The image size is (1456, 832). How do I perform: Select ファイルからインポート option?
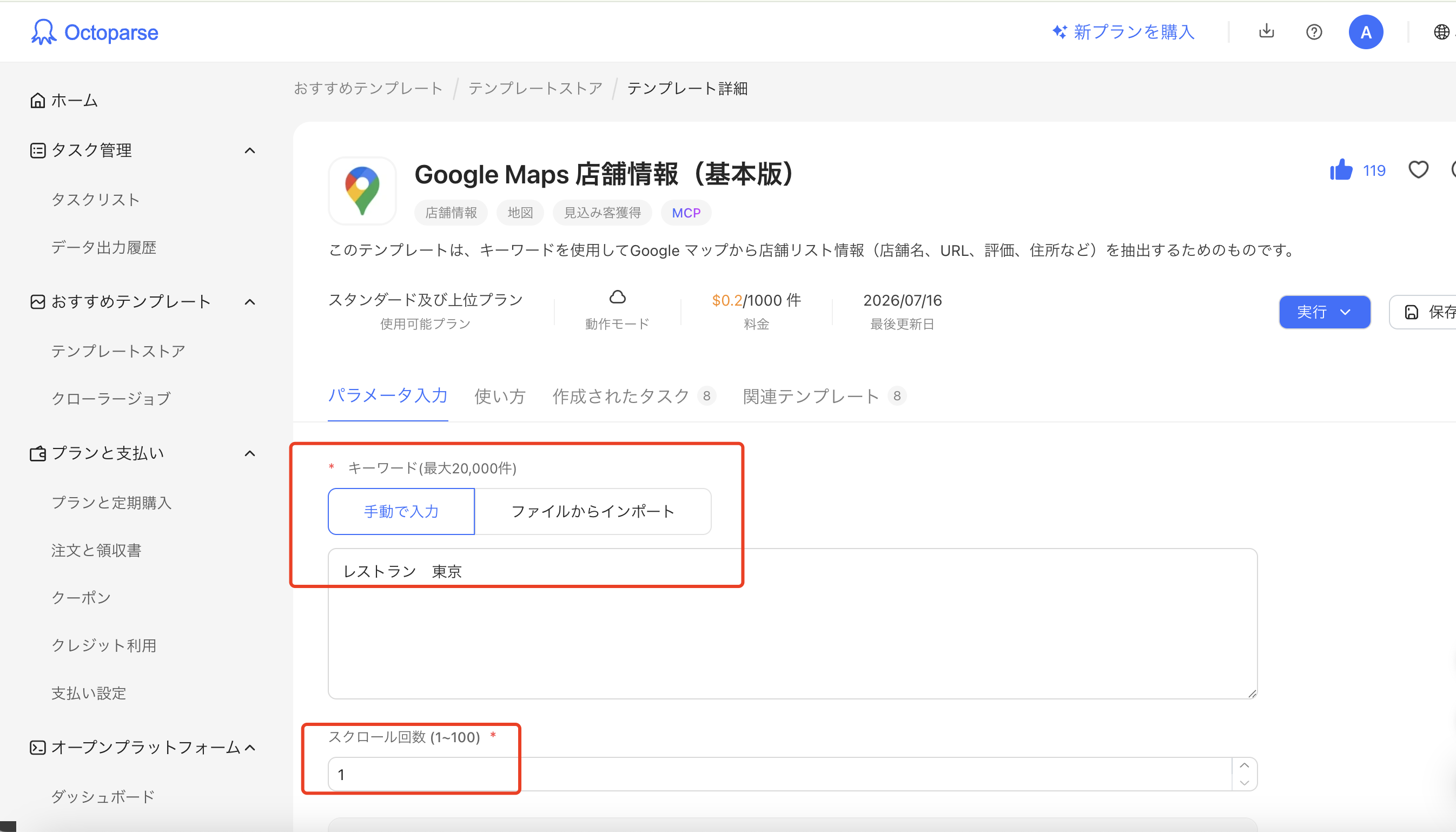click(592, 511)
